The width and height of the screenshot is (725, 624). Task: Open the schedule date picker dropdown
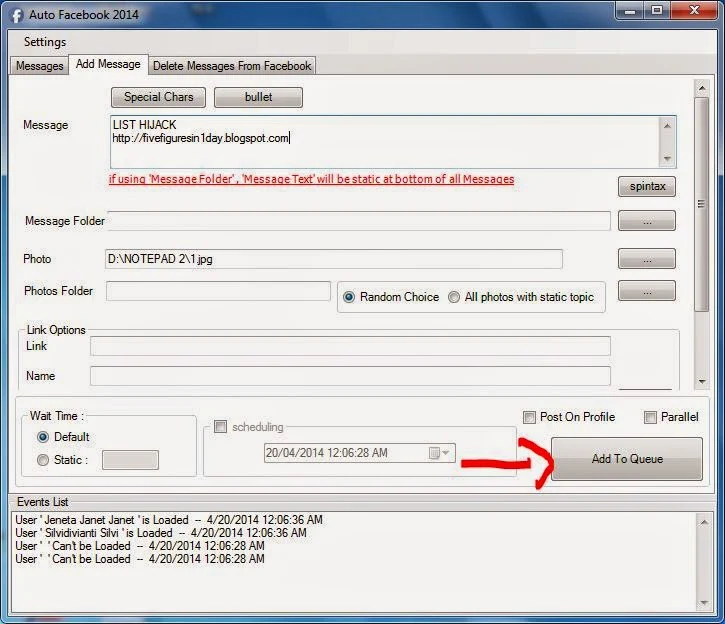click(x=439, y=453)
